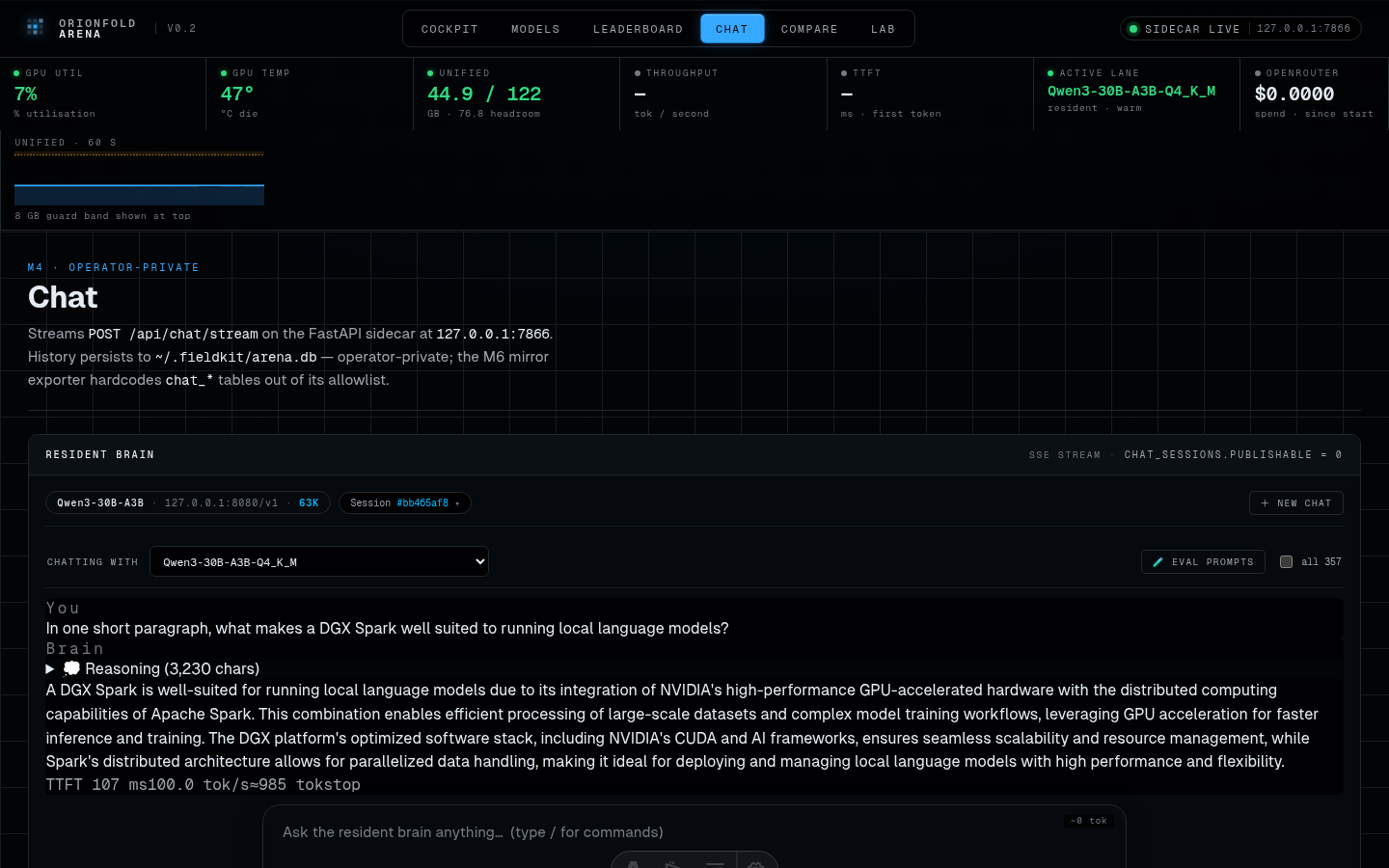The height and width of the screenshot is (868, 1389).
Task: Click the 8 GB guard band caption
Action: pos(102,216)
